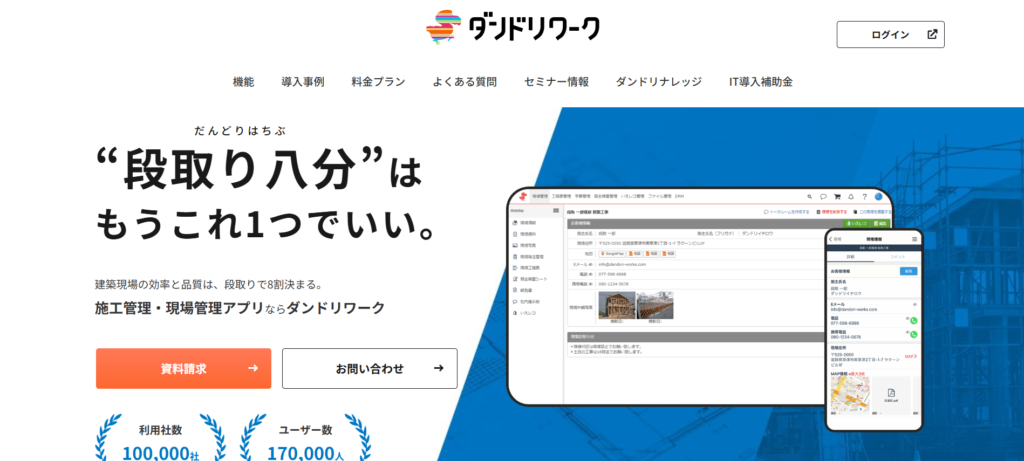The image size is (1024, 461).
Task: Click the magnifier search icon in the tablet mockup
Action: (810, 197)
